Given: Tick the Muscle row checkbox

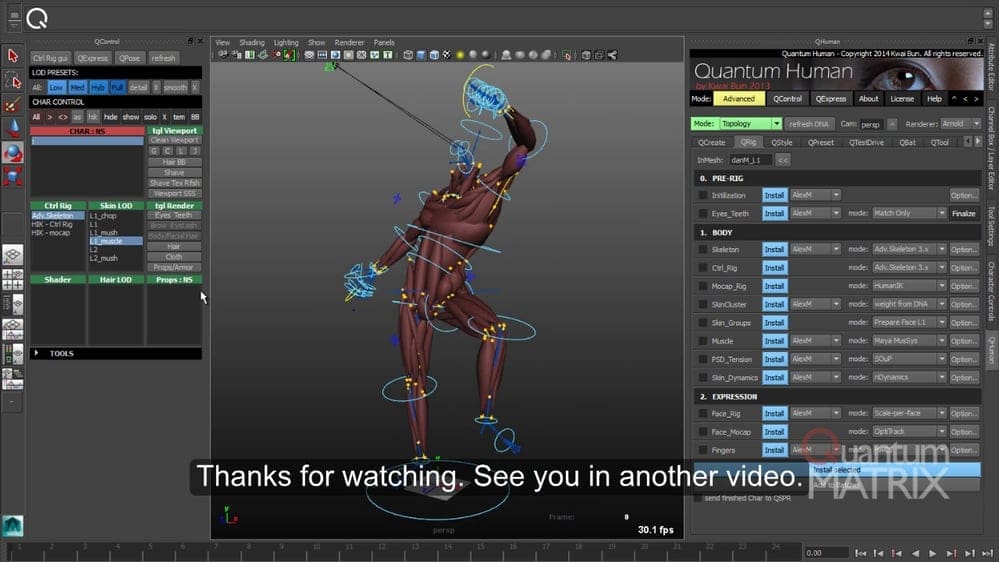Looking at the screenshot, I should point(703,341).
